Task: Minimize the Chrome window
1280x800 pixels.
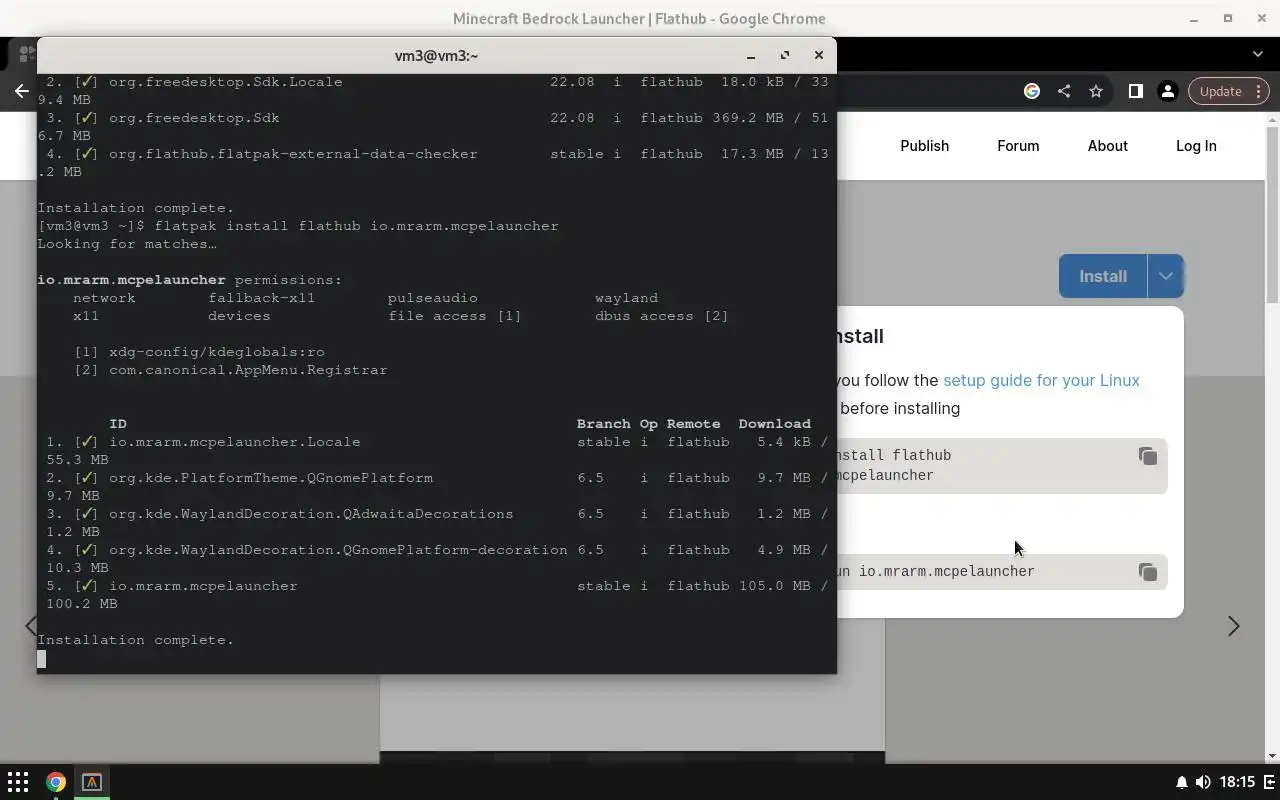Action: [1194, 19]
